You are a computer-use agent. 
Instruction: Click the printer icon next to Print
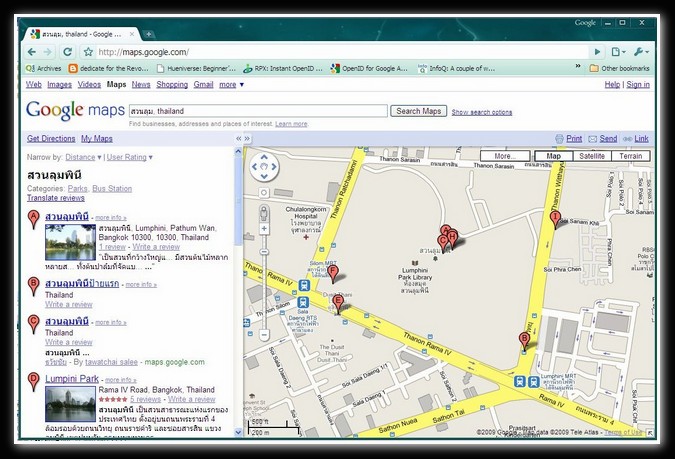click(x=559, y=139)
